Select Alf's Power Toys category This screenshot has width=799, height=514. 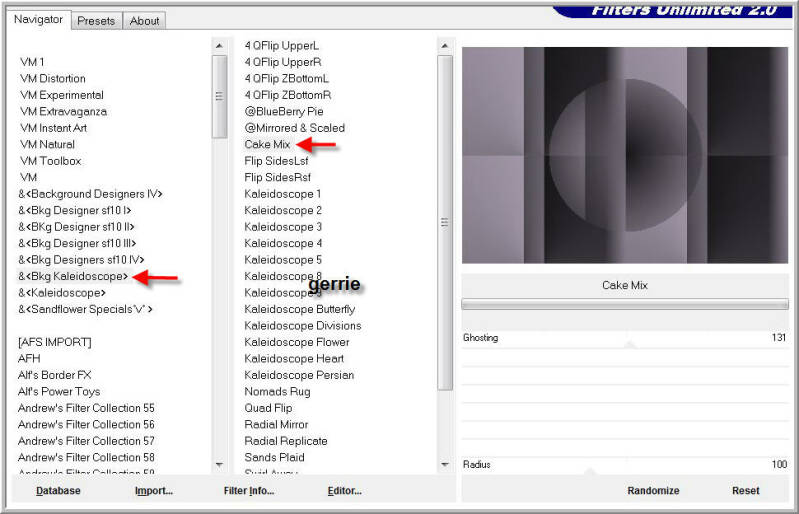click(59, 391)
